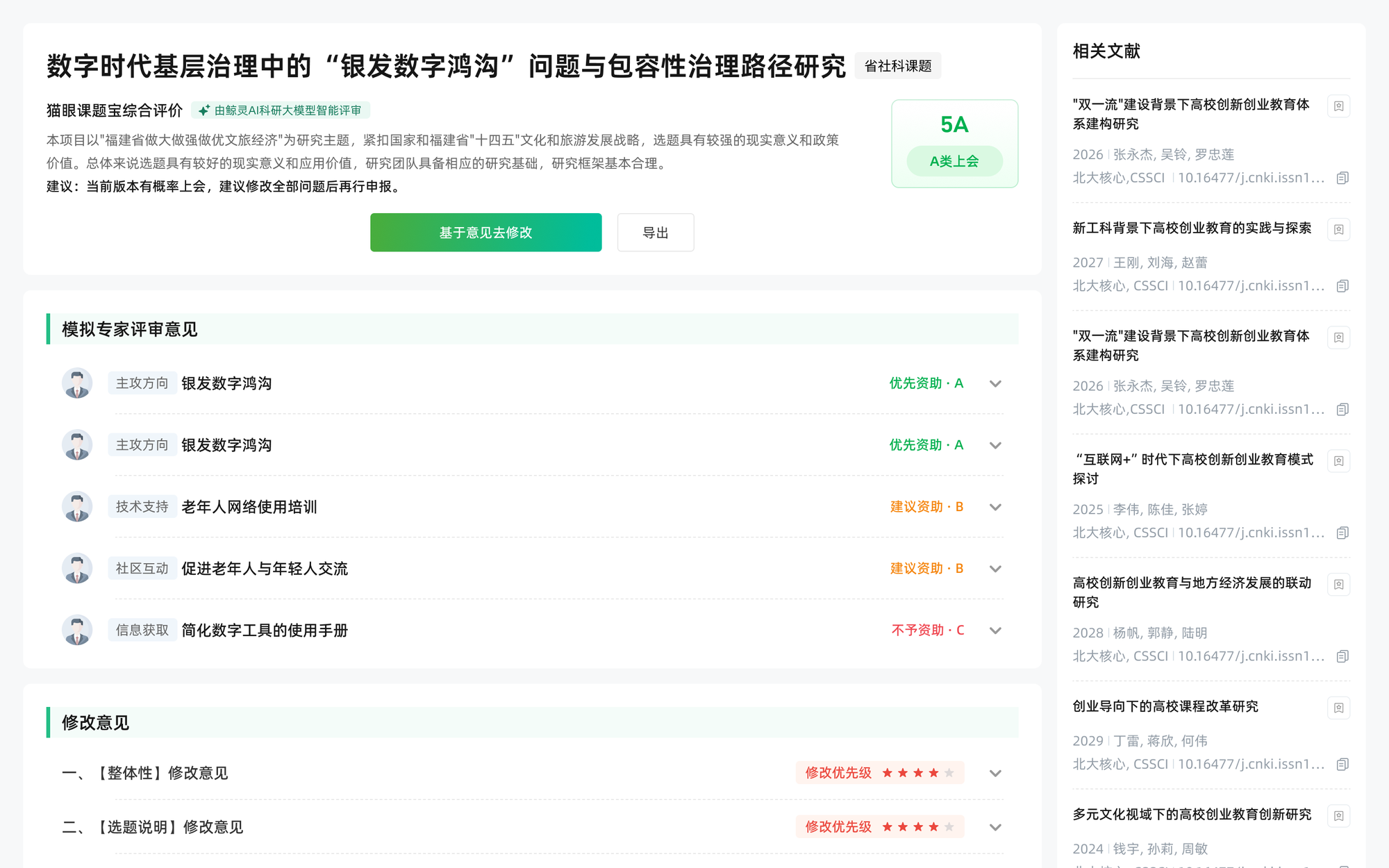Screen dimensions: 1389x868
Task: Open article 新工科背景下高校创业教育的实践与探索
Action: tap(1192, 228)
